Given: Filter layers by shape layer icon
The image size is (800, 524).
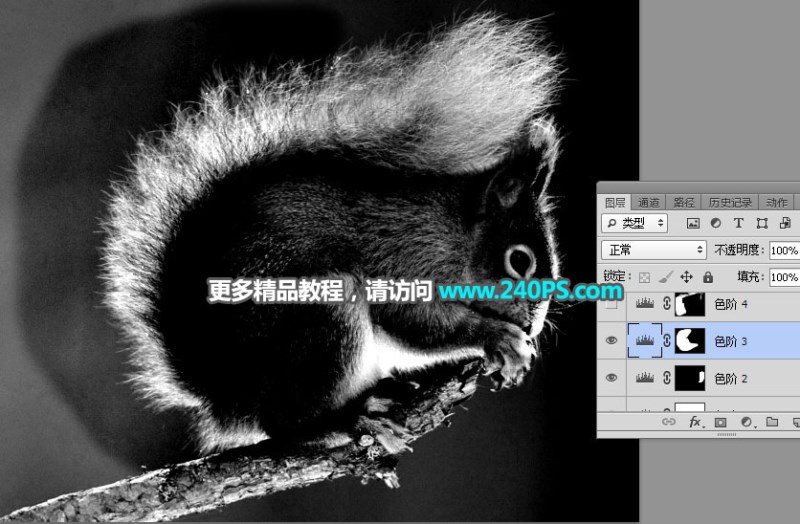Looking at the screenshot, I should [x=762, y=223].
